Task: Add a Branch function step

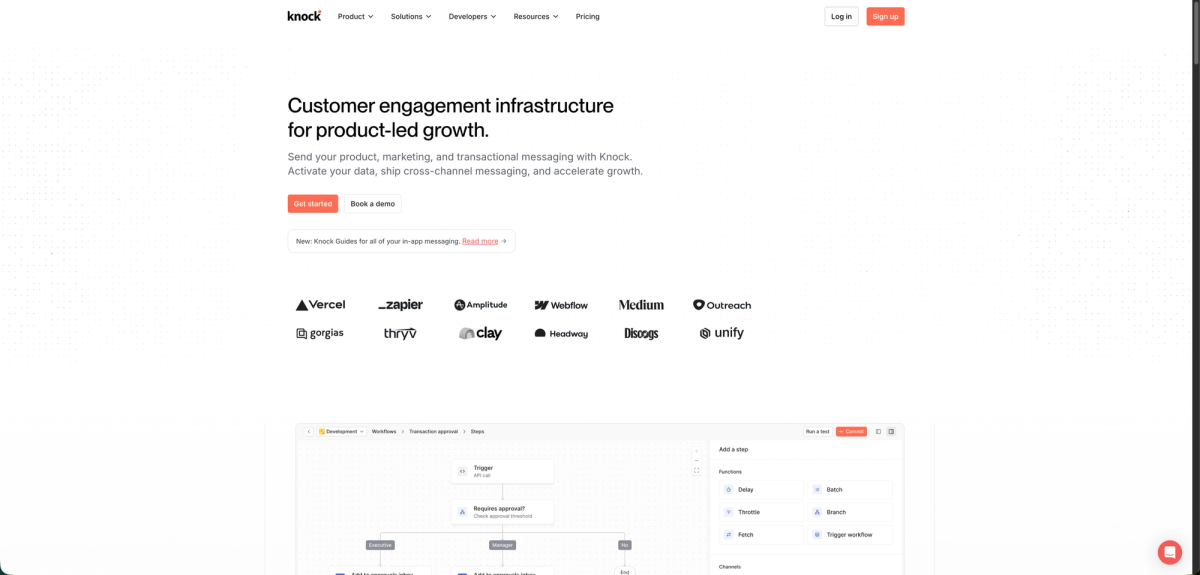Action: (850, 512)
